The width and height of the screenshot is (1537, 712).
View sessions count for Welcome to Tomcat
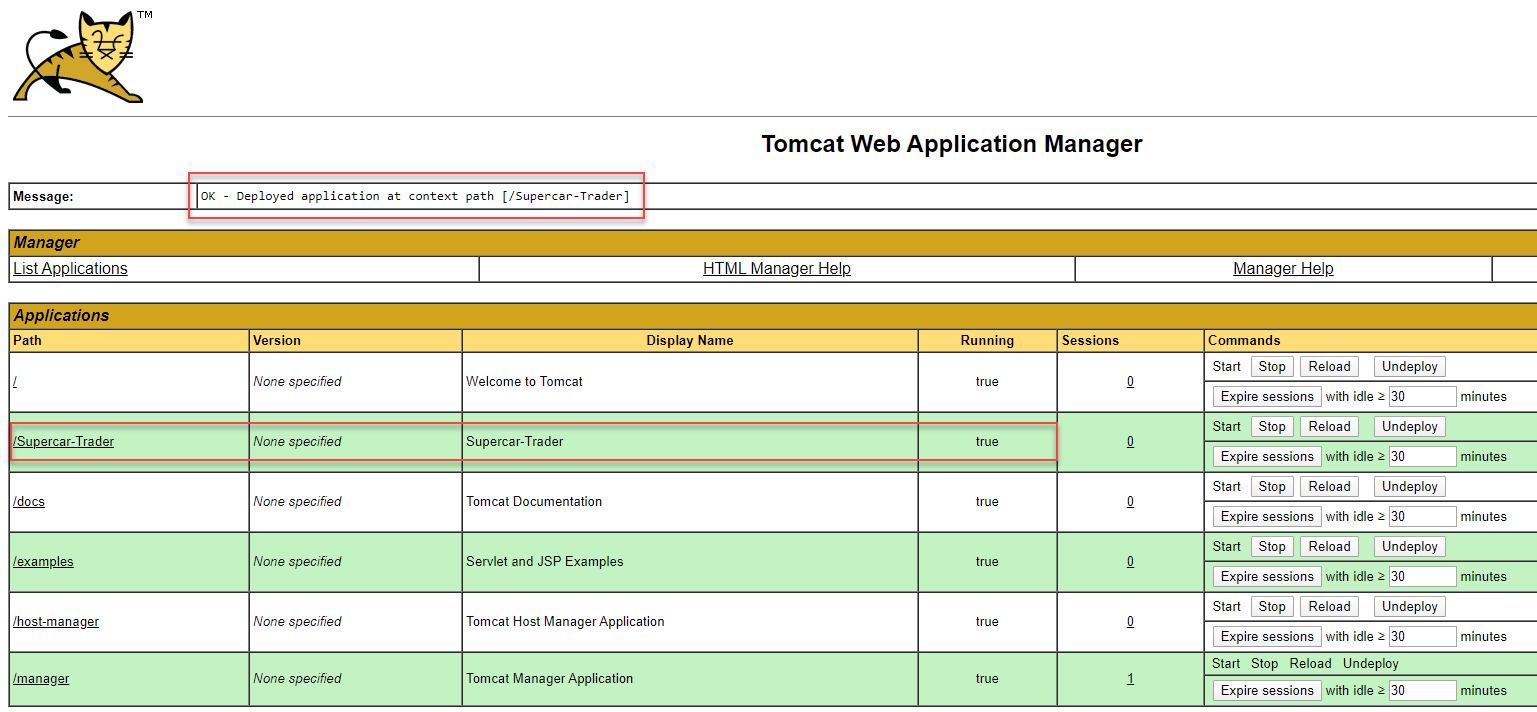tap(1130, 381)
